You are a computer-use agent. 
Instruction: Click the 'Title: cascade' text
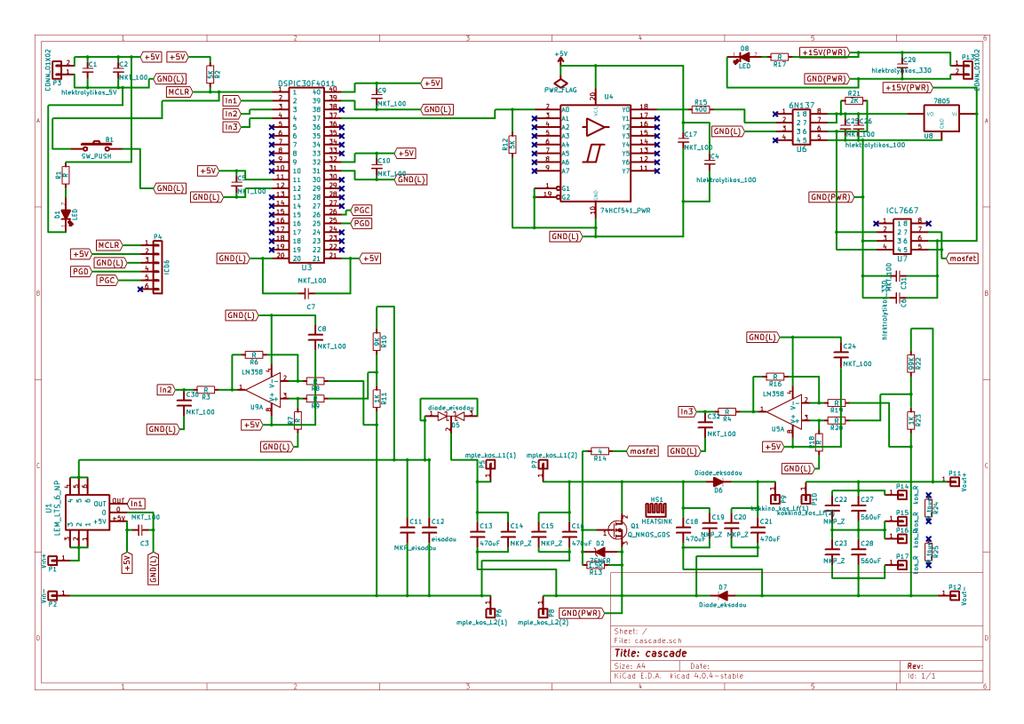coord(650,653)
